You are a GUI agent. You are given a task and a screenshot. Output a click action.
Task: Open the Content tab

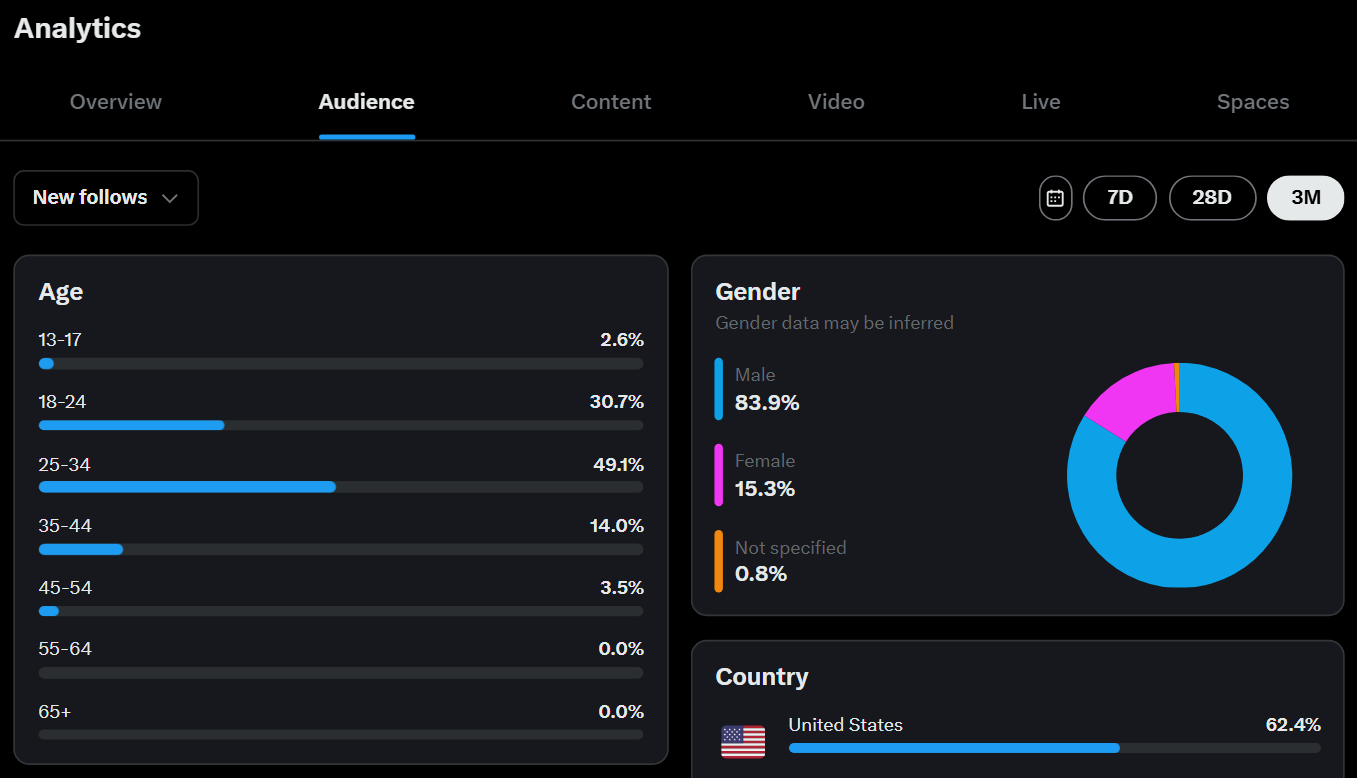[611, 102]
